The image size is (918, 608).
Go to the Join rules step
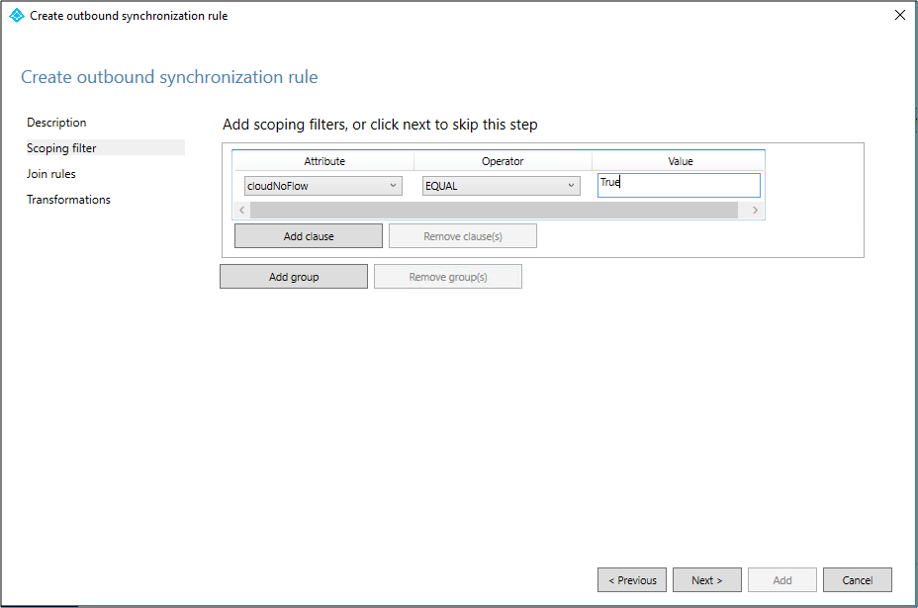coord(51,174)
